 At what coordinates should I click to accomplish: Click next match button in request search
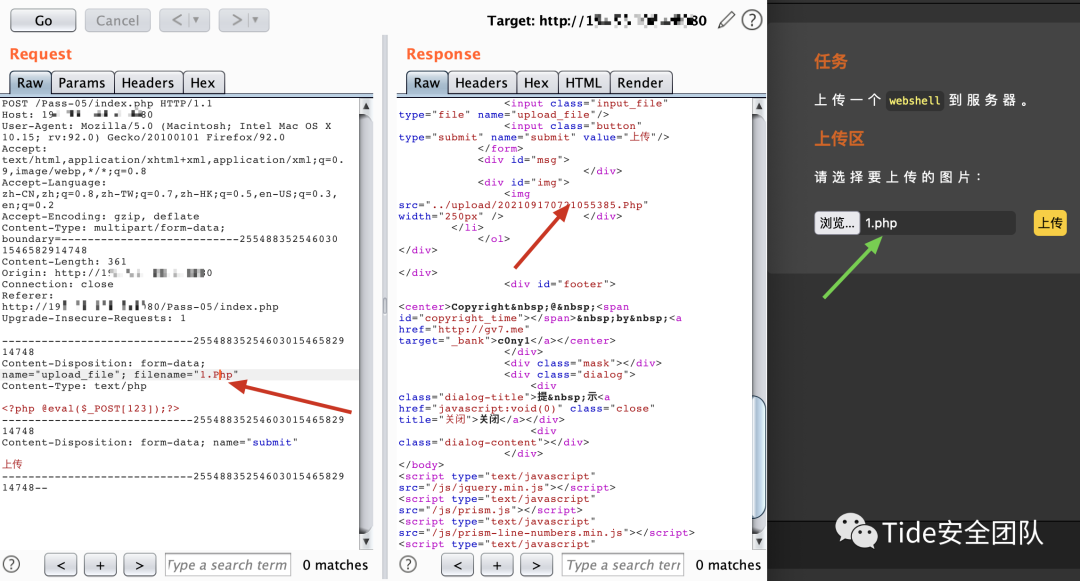139,565
